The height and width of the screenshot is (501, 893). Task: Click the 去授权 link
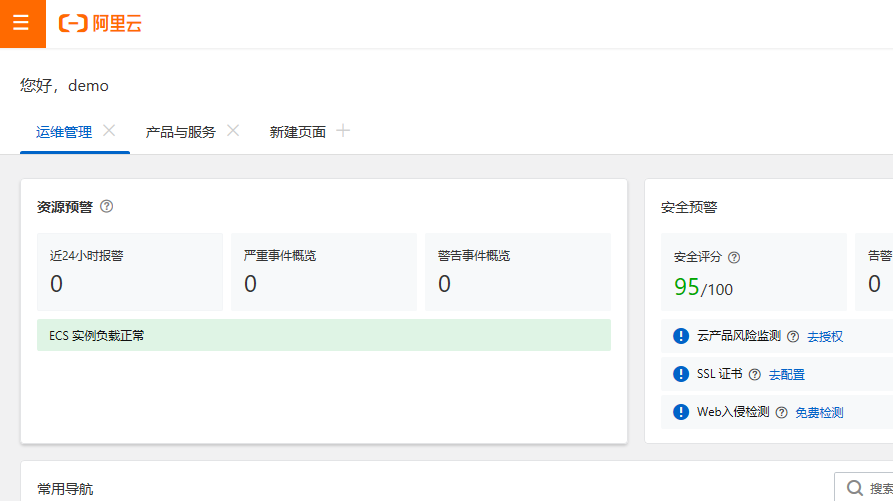point(825,337)
